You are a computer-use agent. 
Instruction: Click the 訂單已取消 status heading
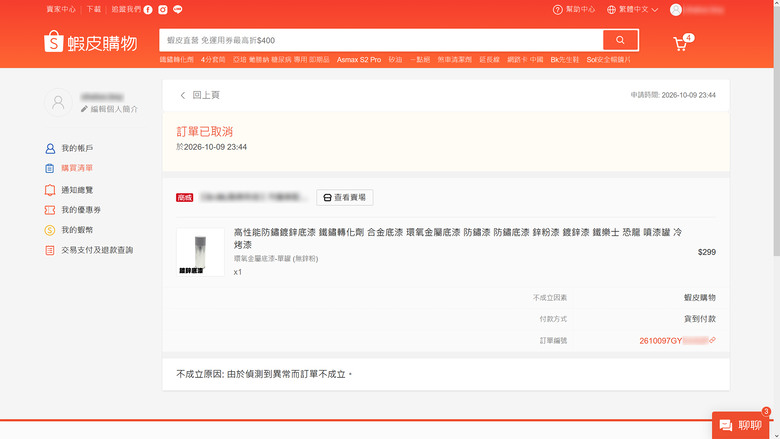tap(204, 132)
